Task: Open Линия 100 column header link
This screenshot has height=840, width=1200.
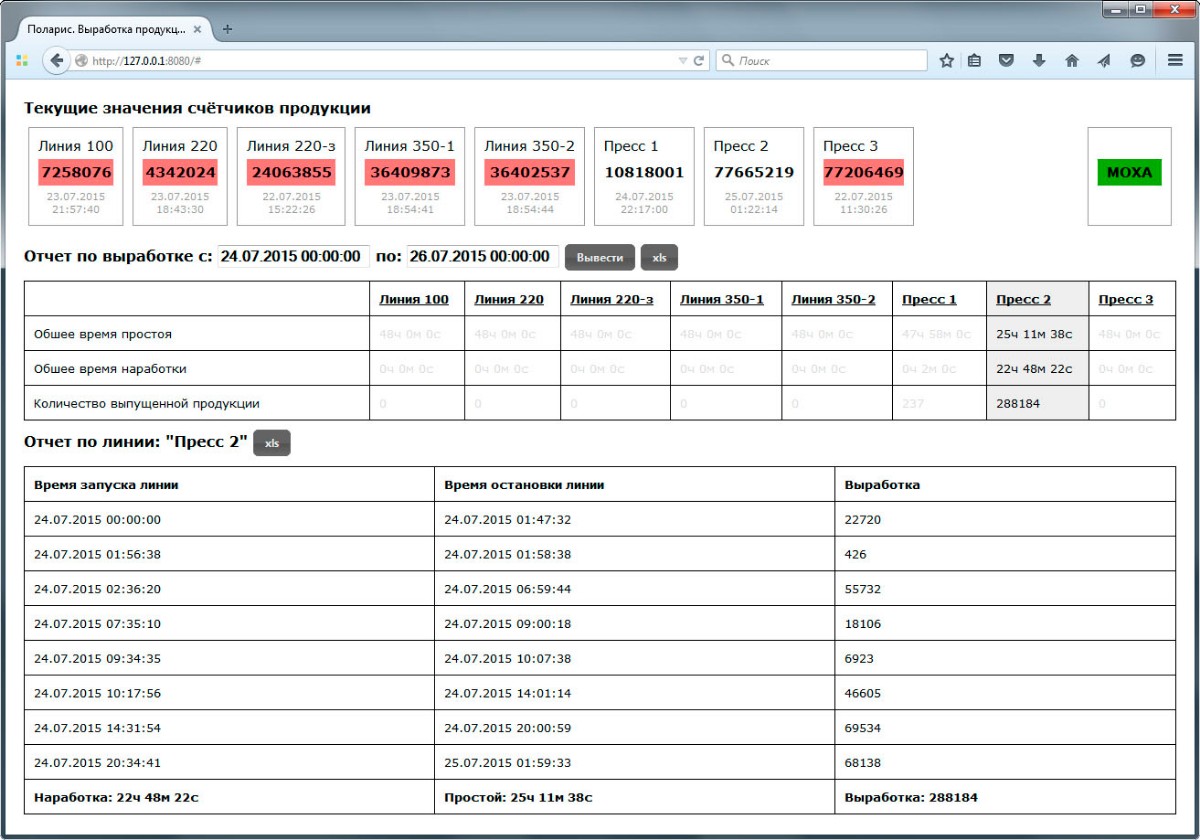Action: [x=414, y=299]
